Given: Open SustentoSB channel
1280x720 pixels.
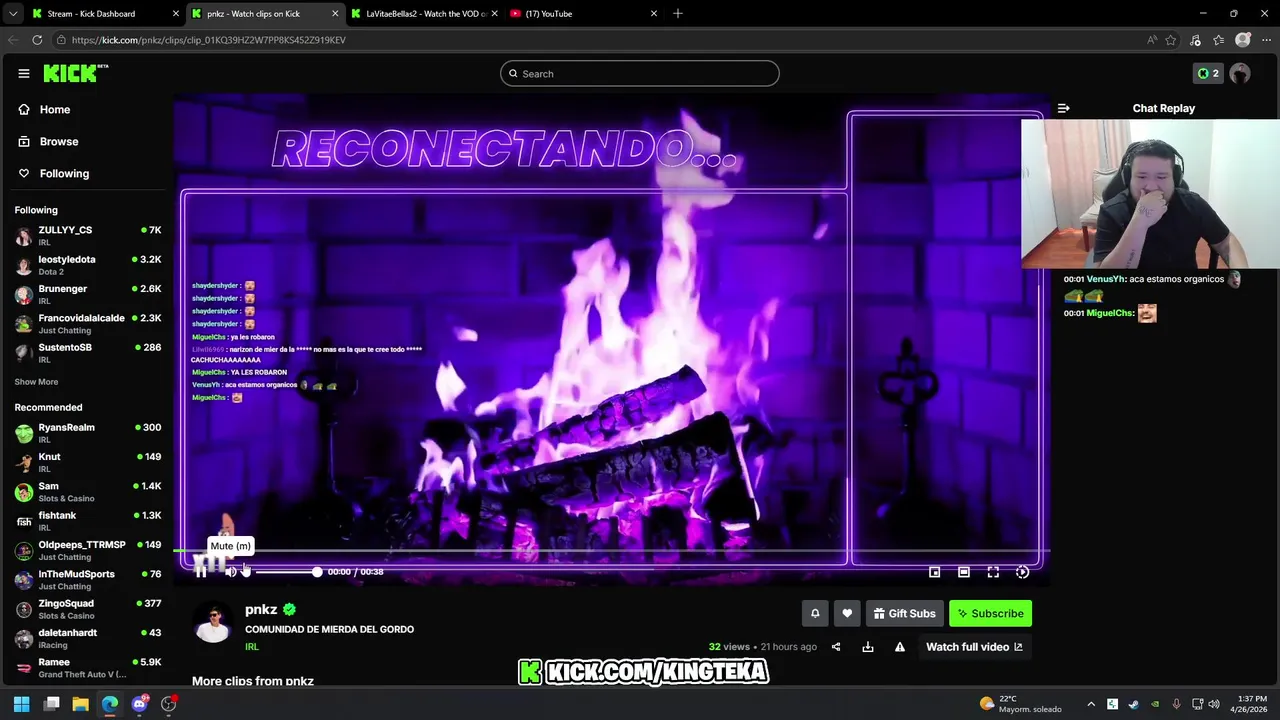Looking at the screenshot, I should 87,353.
